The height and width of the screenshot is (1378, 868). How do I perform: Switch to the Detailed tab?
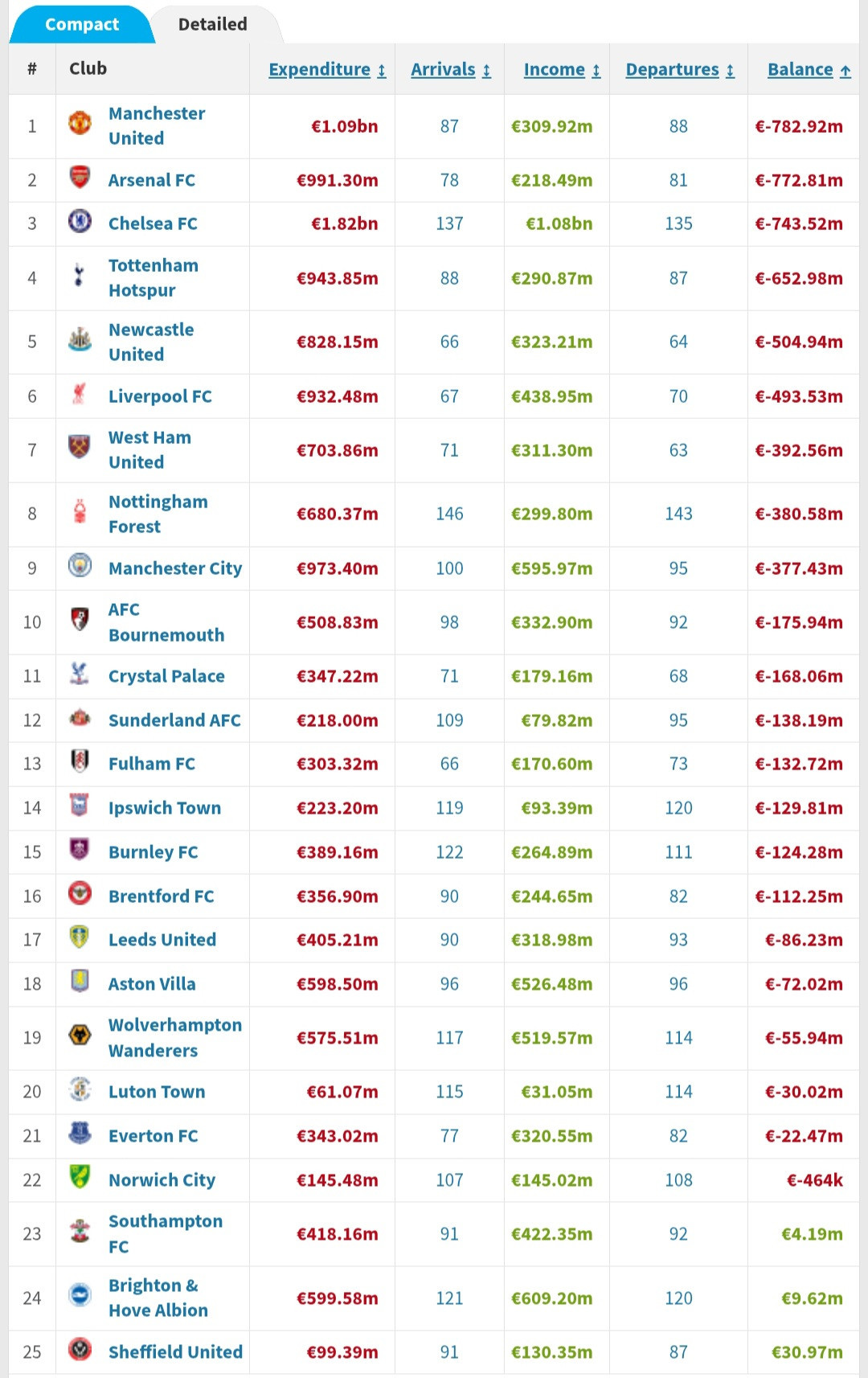[x=212, y=24]
